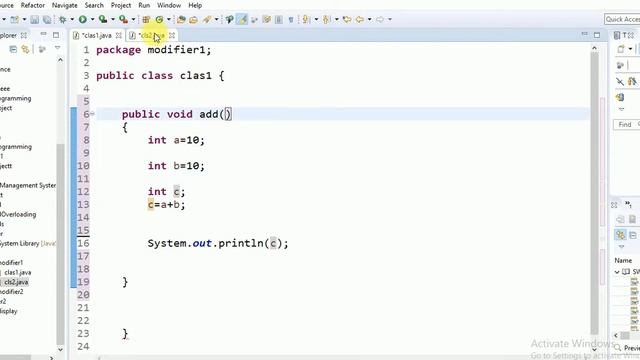Image resolution: width=640 pixels, height=360 pixels.
Task: Click the Search flashlight toolbar icon
Action: tap(207, 19)
